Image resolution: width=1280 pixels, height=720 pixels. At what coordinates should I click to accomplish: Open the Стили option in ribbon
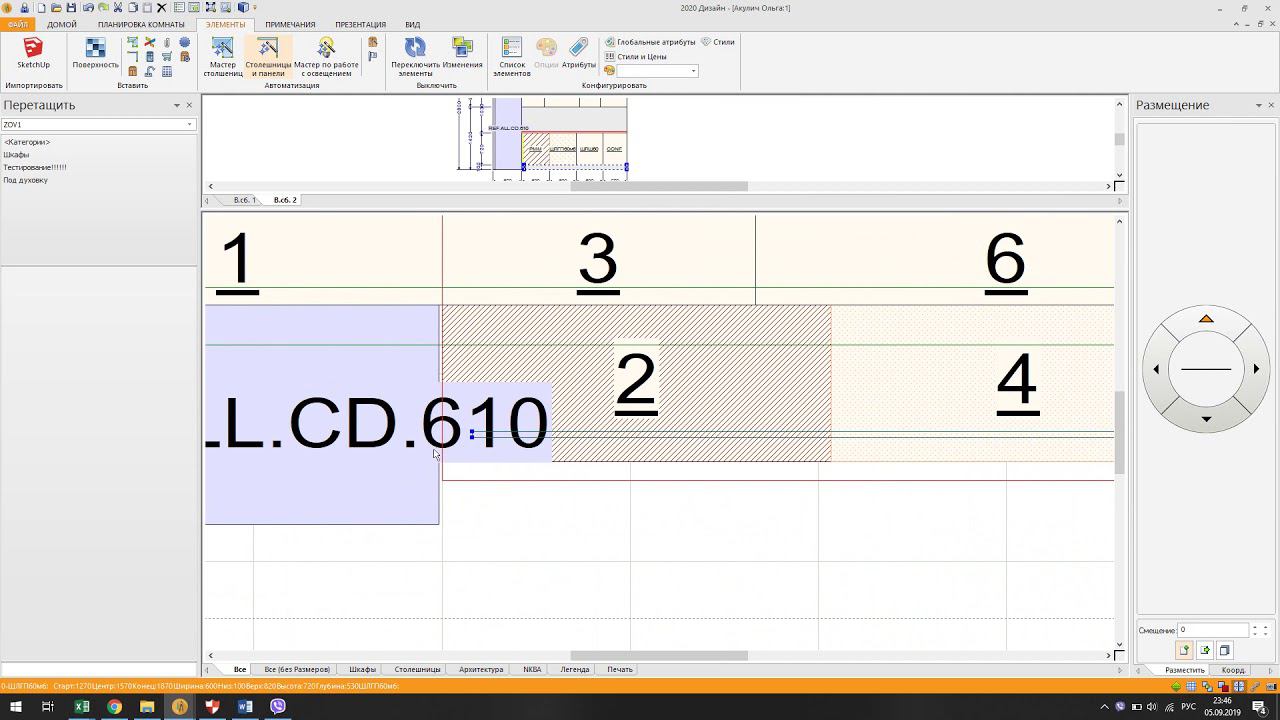point(718,42)
